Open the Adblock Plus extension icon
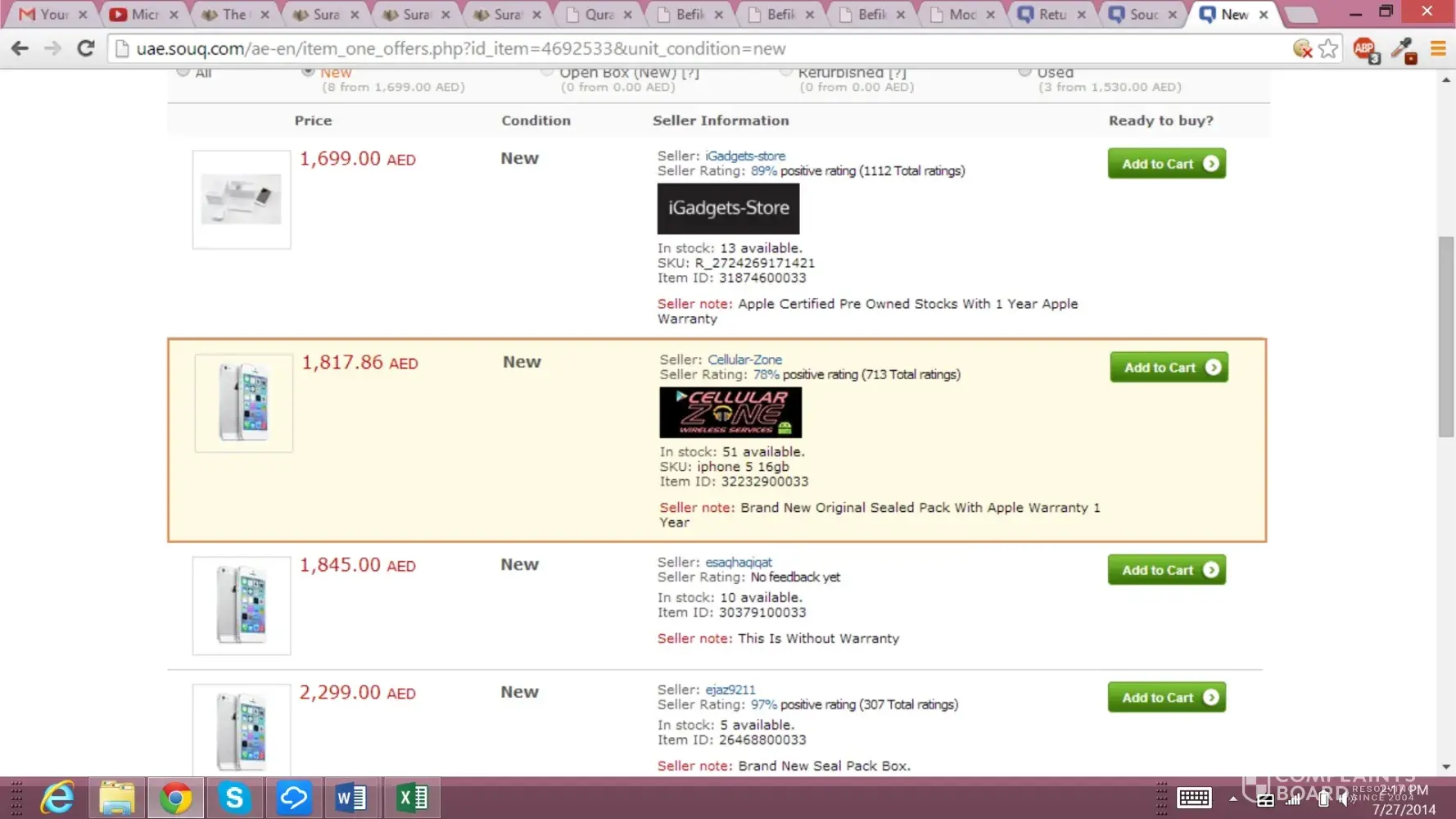 click(1365, 49)
